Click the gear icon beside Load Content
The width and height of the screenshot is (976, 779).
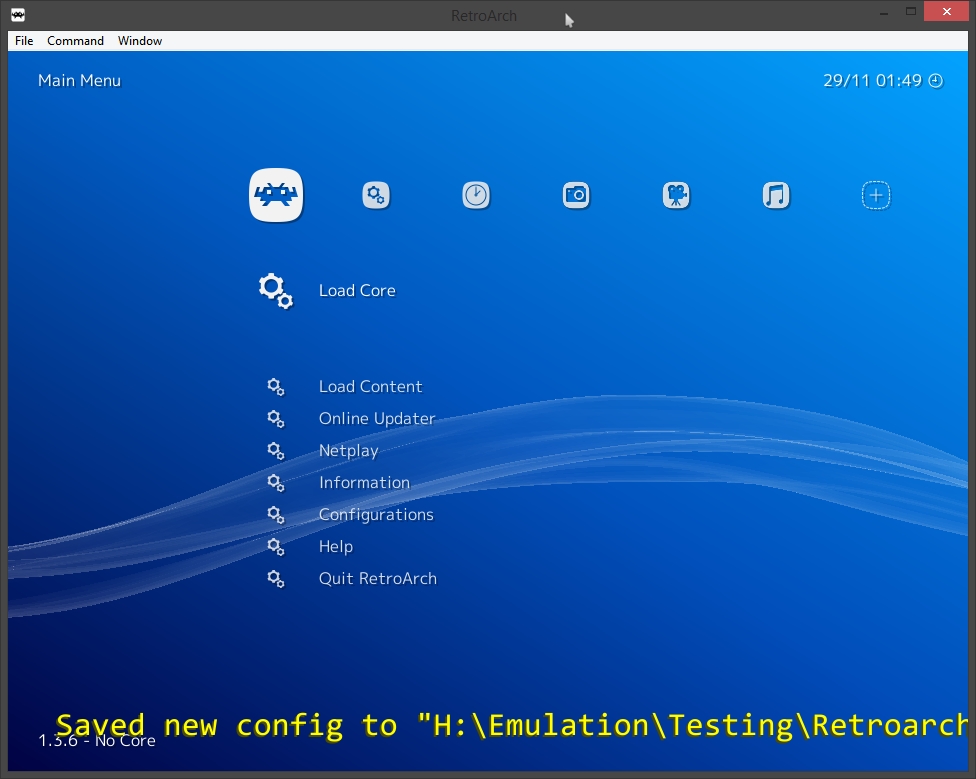pyautogui.click(x=276, y=387)
